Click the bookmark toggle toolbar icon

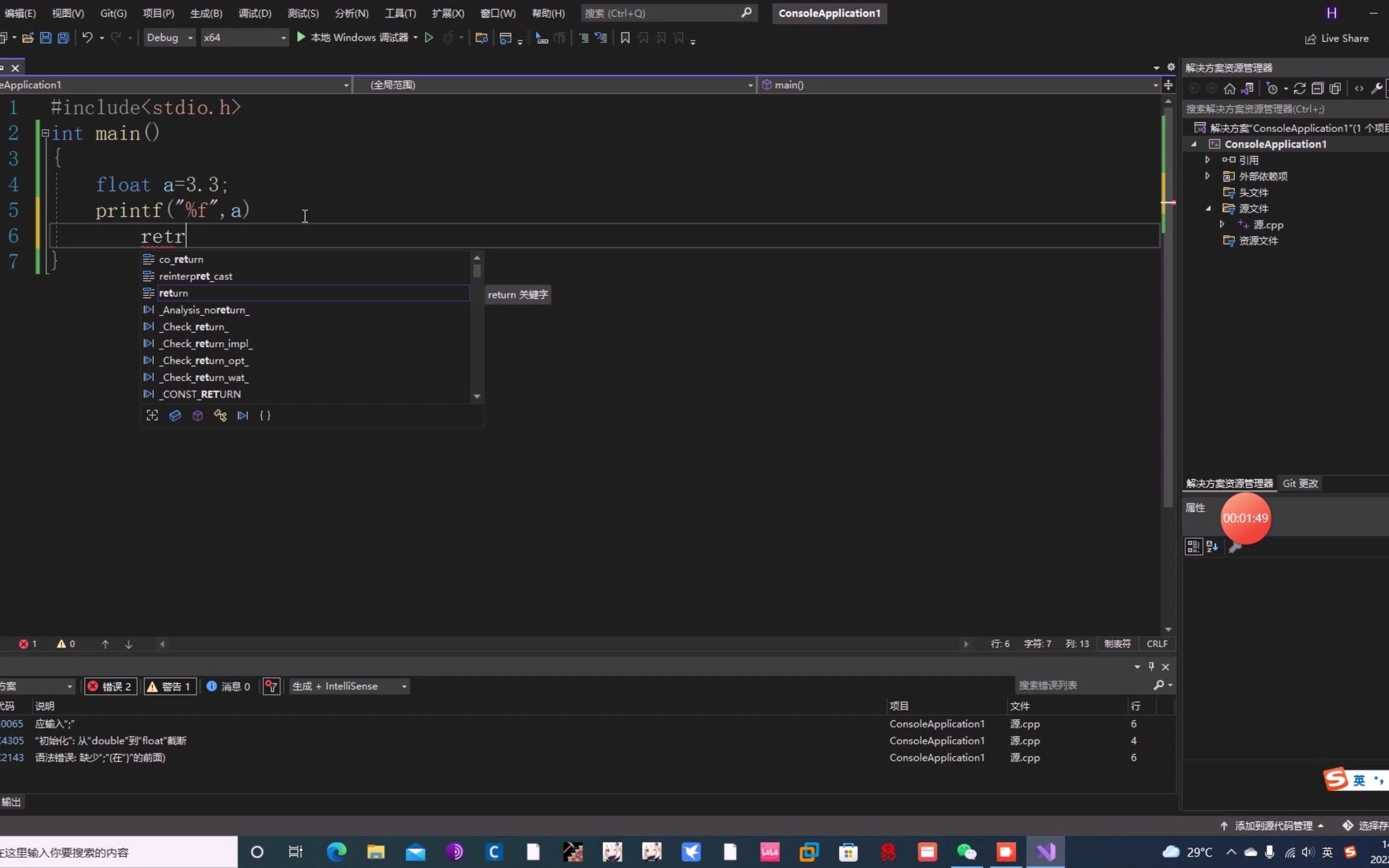pyautogui.click(x=625, y=38)
